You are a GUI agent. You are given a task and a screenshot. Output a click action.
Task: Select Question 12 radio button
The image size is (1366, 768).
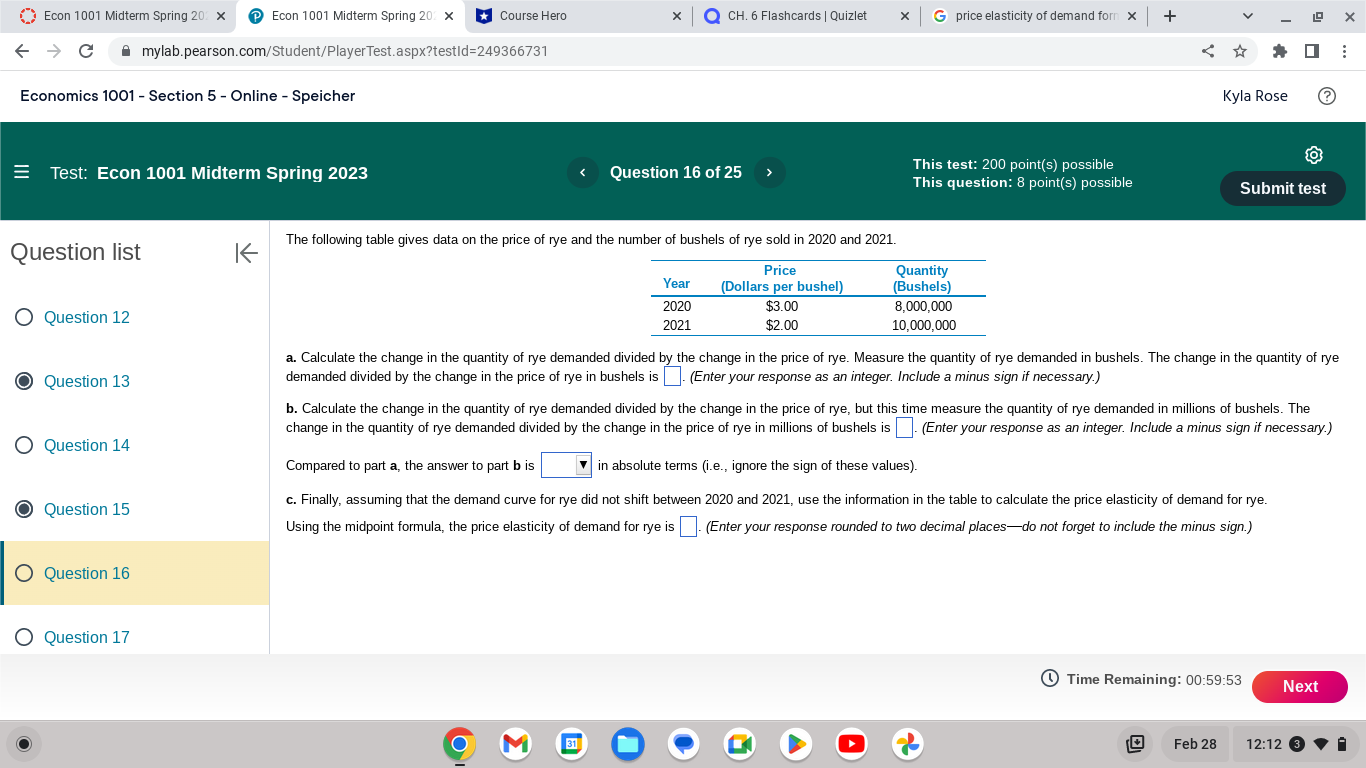(25, 317)
